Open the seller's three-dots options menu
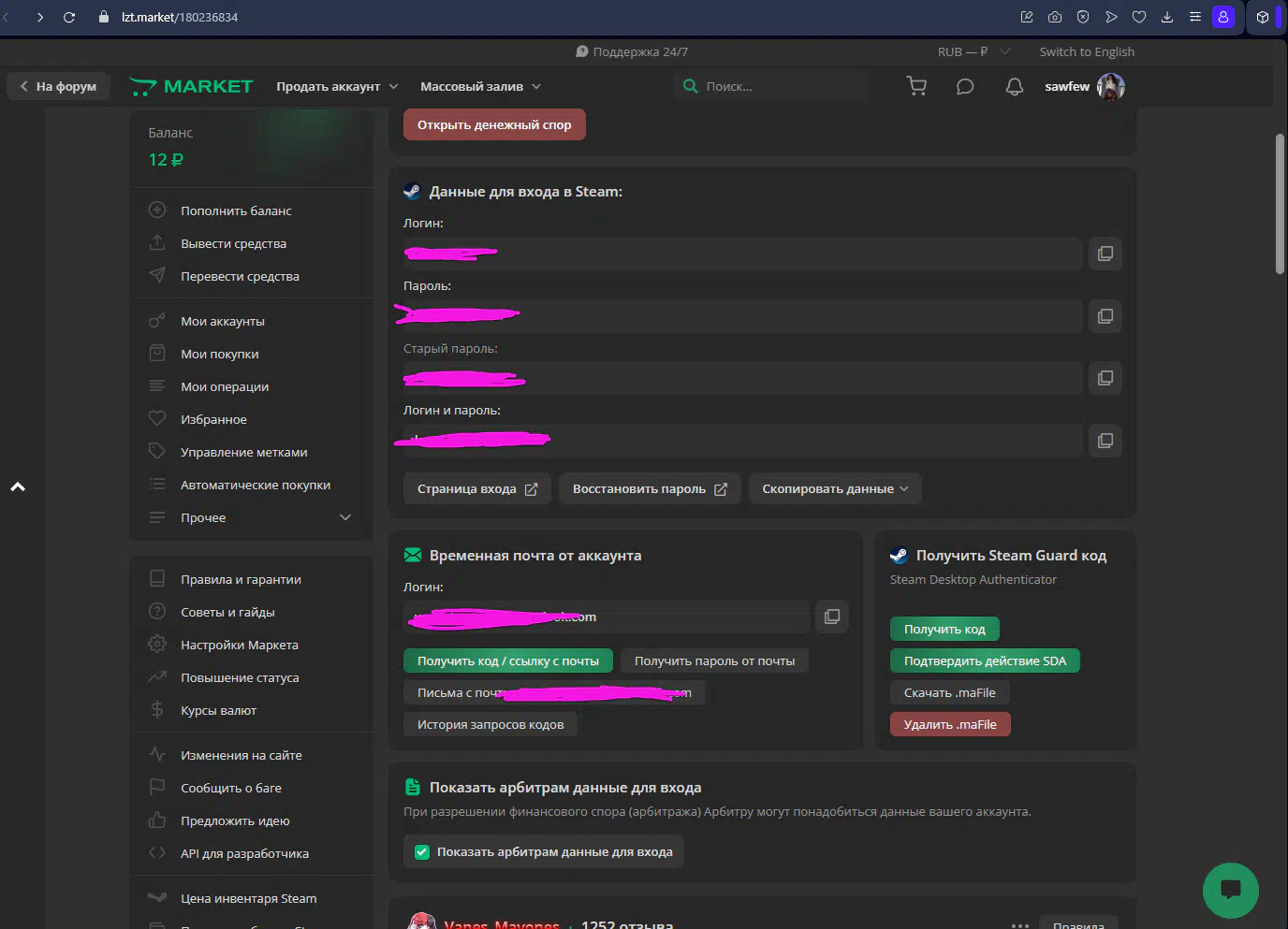The height and width of the screenshot is (929, 1288). click(x=1020, y=924)
